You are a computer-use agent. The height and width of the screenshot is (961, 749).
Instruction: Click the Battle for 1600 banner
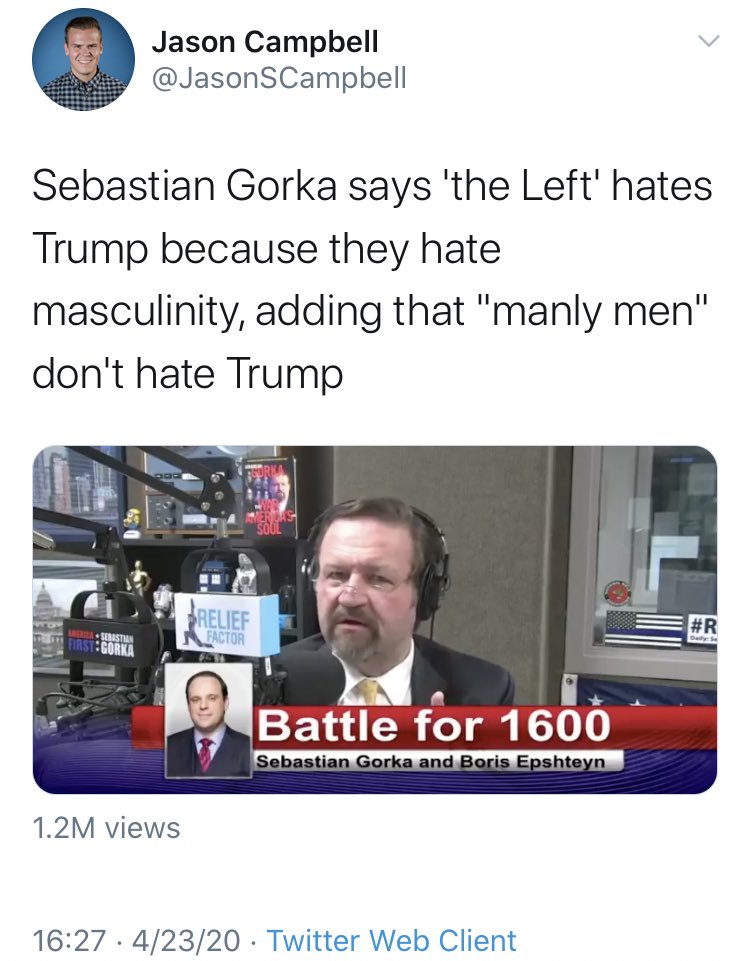point(433,725)
